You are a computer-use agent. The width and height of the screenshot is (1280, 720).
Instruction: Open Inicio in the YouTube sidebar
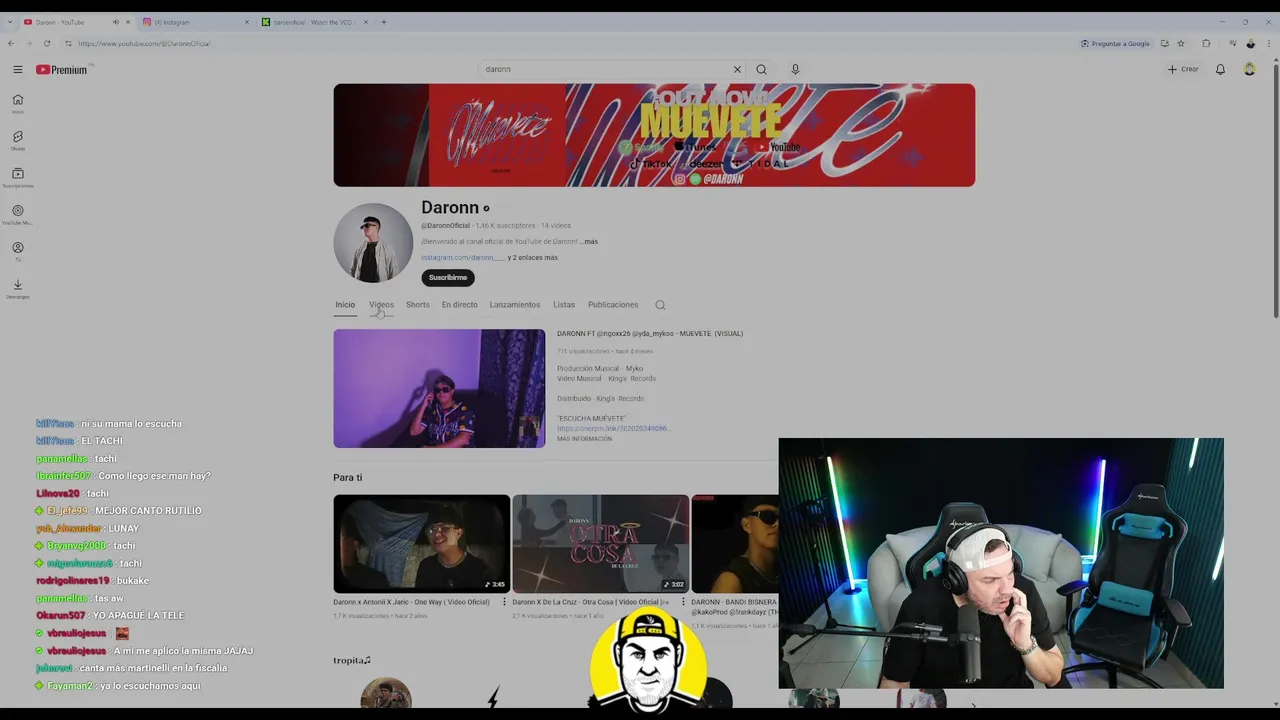click(x=17, y=103)
